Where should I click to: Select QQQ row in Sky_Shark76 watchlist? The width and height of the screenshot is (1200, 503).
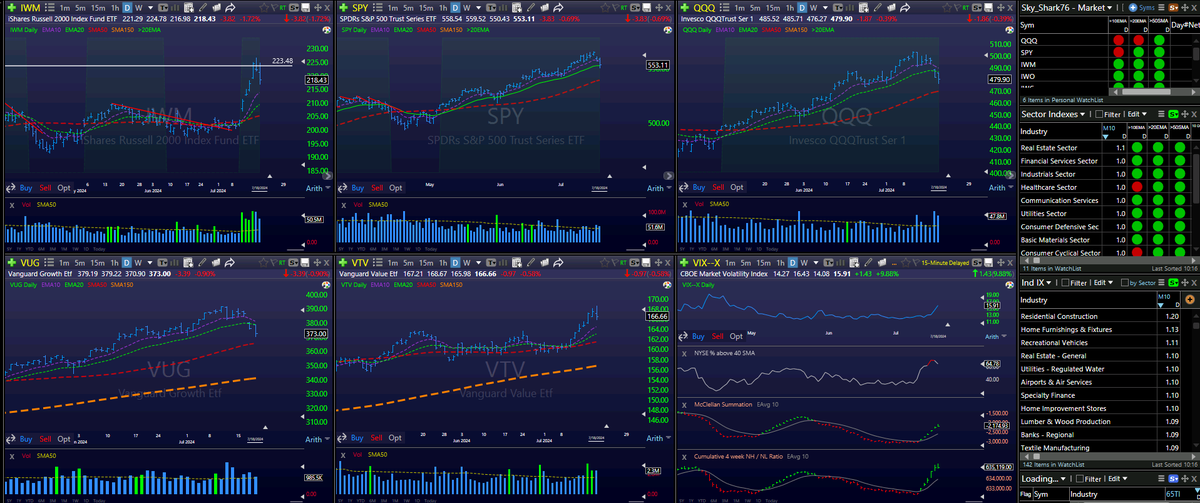1105,40
